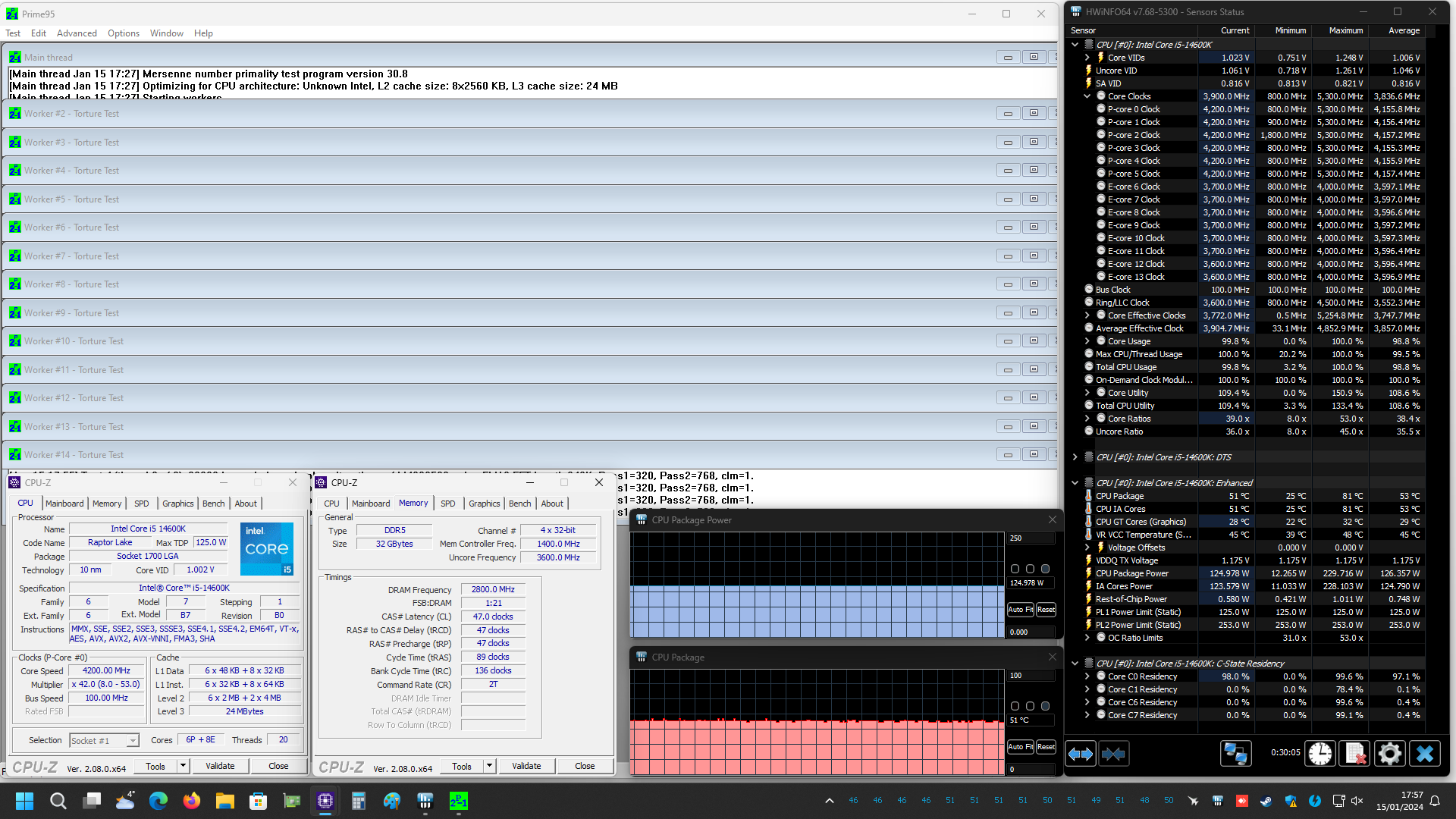
Task: Click Reset in the CPU Package temperature graph
Action: pyautogui.click(x=1046, y=747)
